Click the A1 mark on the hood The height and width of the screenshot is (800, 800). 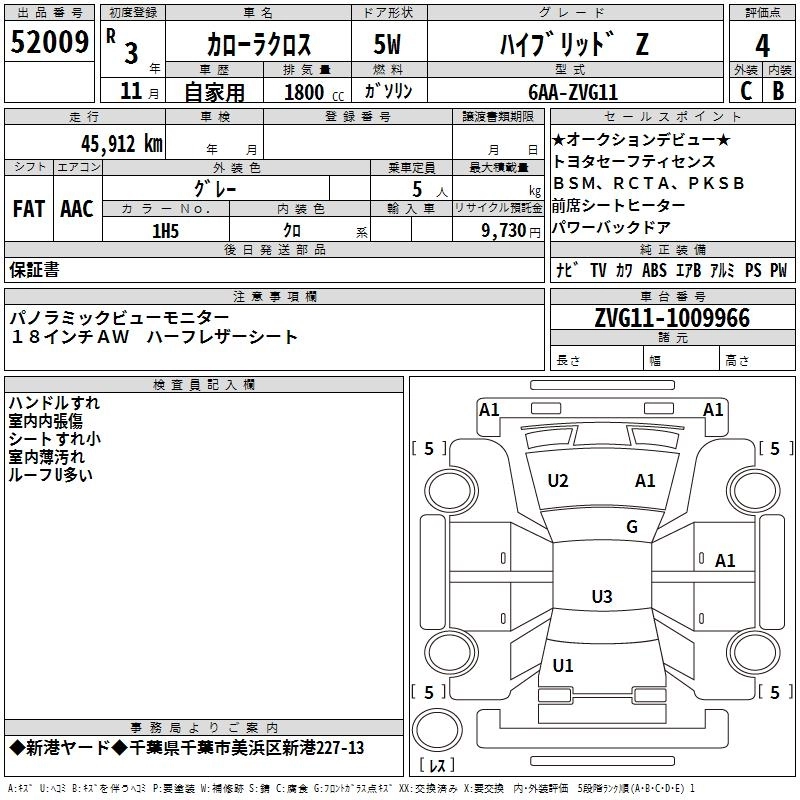pyautogui.click(x=645, y=481)
